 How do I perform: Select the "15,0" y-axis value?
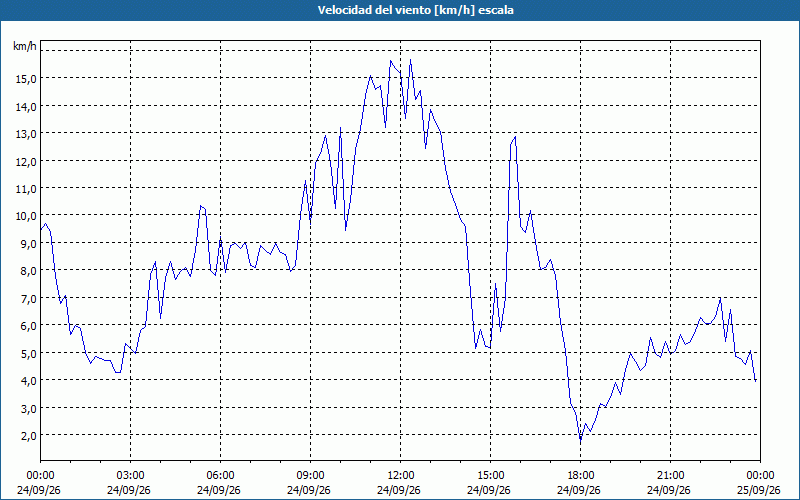click(x=26, y=79)
